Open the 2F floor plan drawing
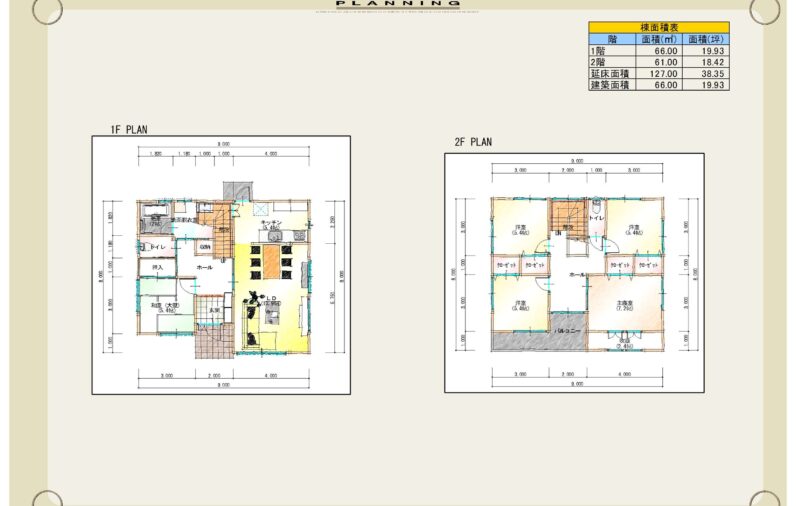 (574, 273)
